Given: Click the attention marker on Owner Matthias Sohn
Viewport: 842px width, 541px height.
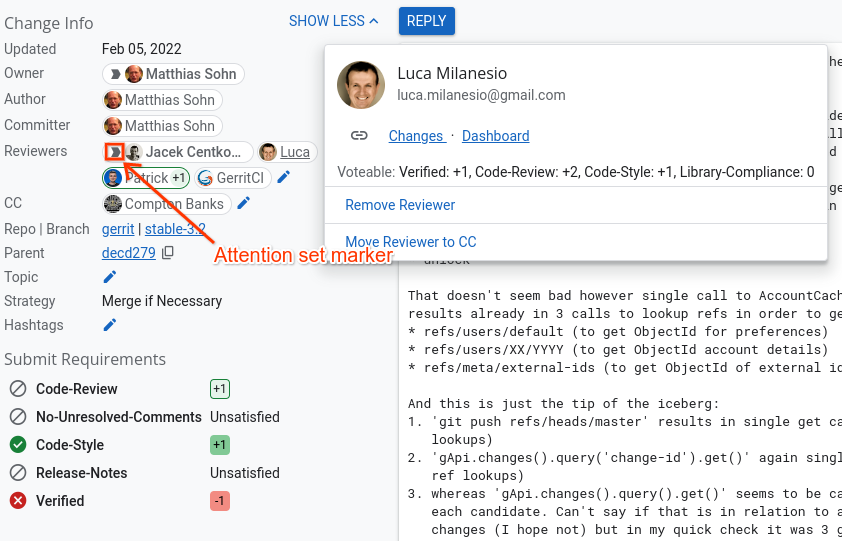Looking at the screenshot, I should pos(115,74).
